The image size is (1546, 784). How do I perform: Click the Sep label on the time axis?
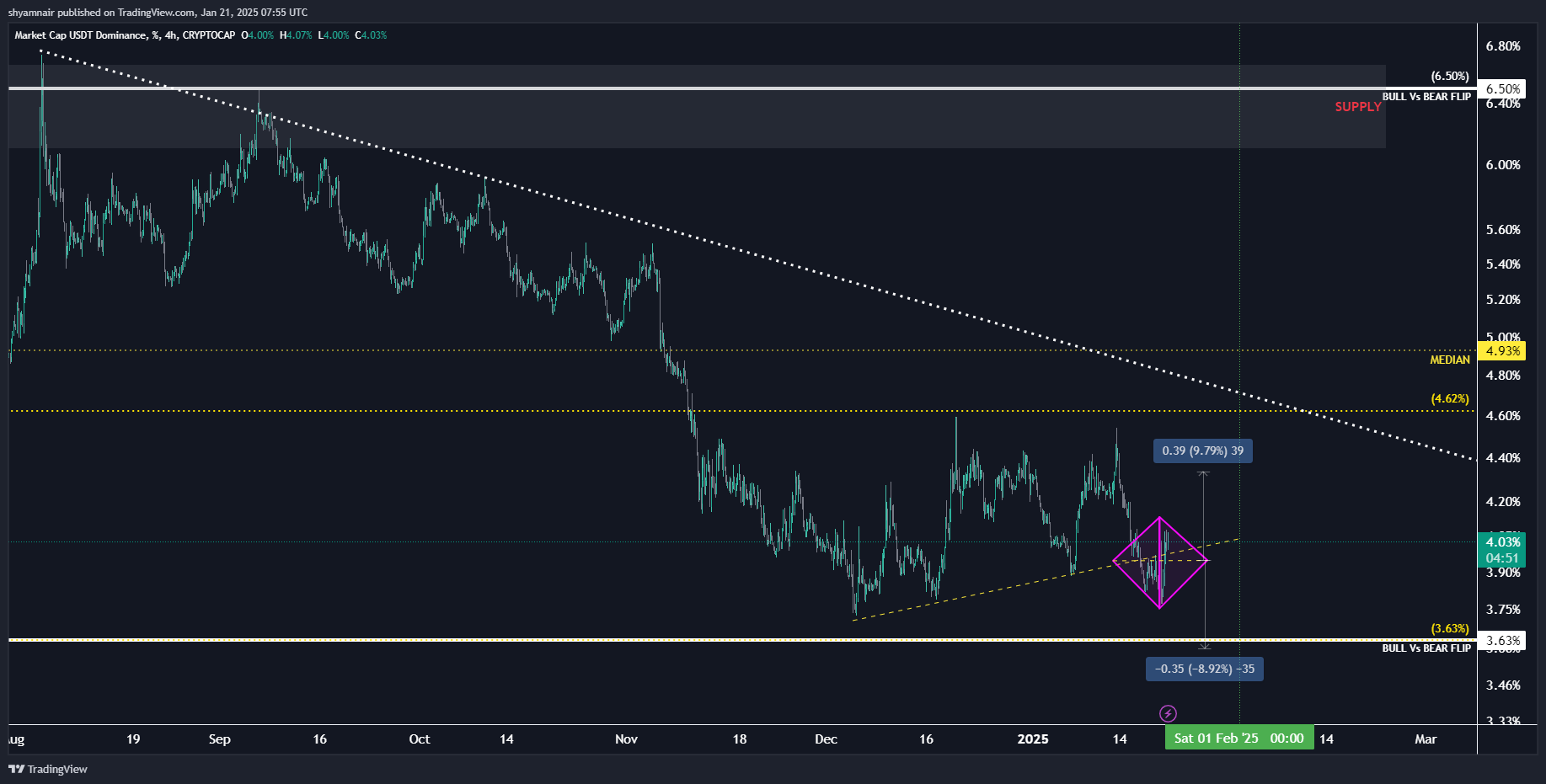click(x=219, y=739)
